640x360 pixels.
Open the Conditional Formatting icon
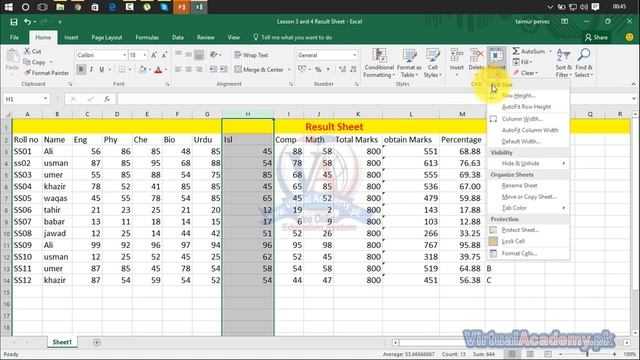point(379,56)
